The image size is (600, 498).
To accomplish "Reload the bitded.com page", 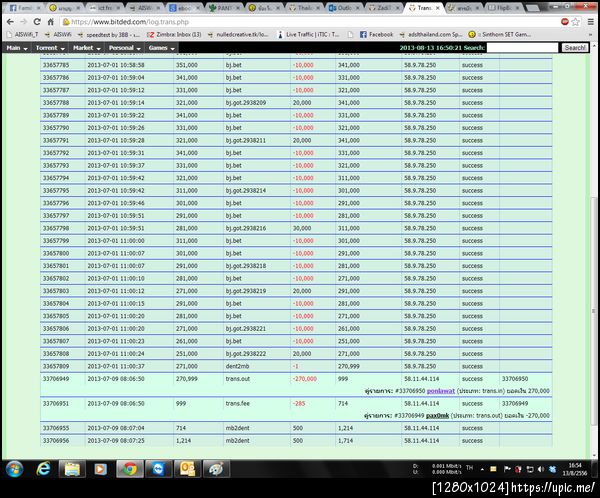I will coord(37,22).
